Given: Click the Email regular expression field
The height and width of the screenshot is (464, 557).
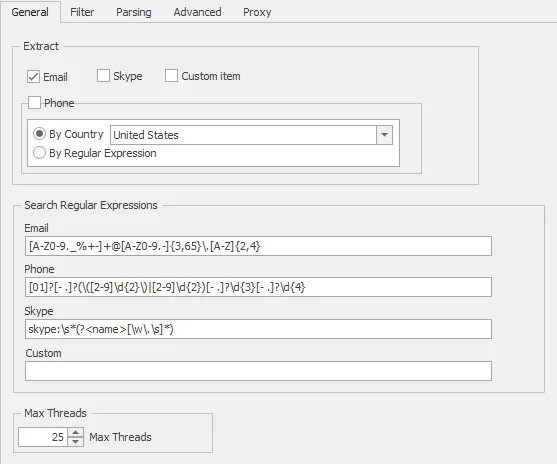Looking at the screenshot, I should coord(258,246).
